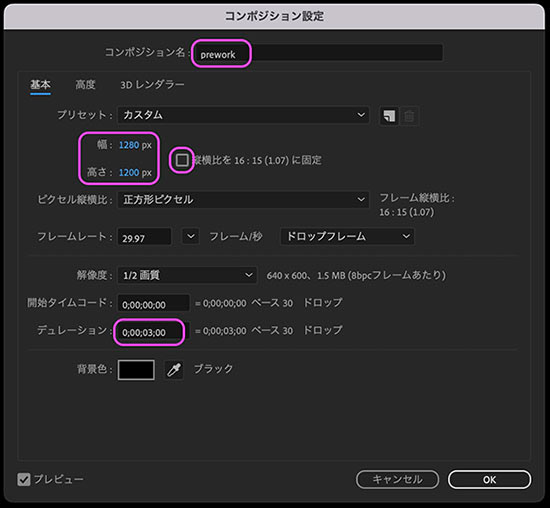This screenshot has width=550, height=508.
Task: Select the background color eyedropper
Action: point(174,369)
